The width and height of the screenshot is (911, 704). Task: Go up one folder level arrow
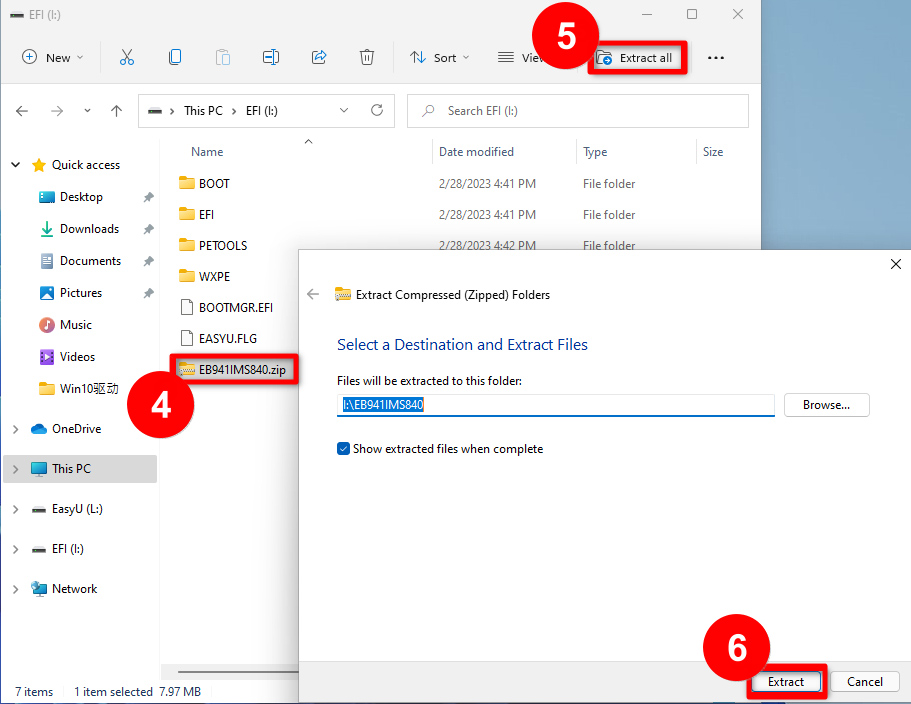pos(117,111)
